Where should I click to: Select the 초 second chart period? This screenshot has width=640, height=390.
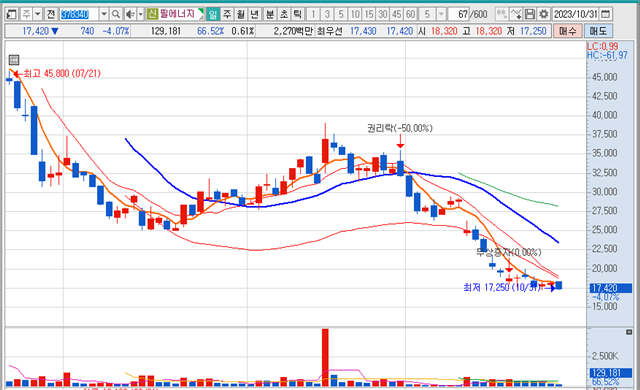point(284,15)
